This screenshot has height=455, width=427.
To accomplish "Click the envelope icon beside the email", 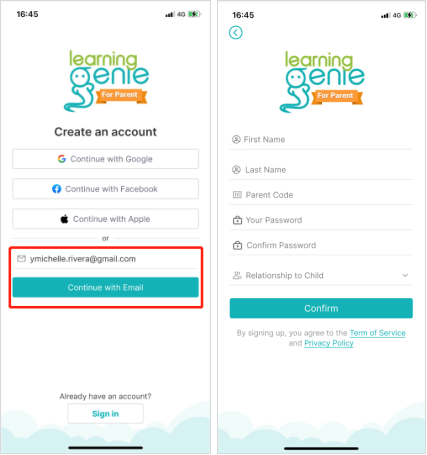I will tap(21, 259).
